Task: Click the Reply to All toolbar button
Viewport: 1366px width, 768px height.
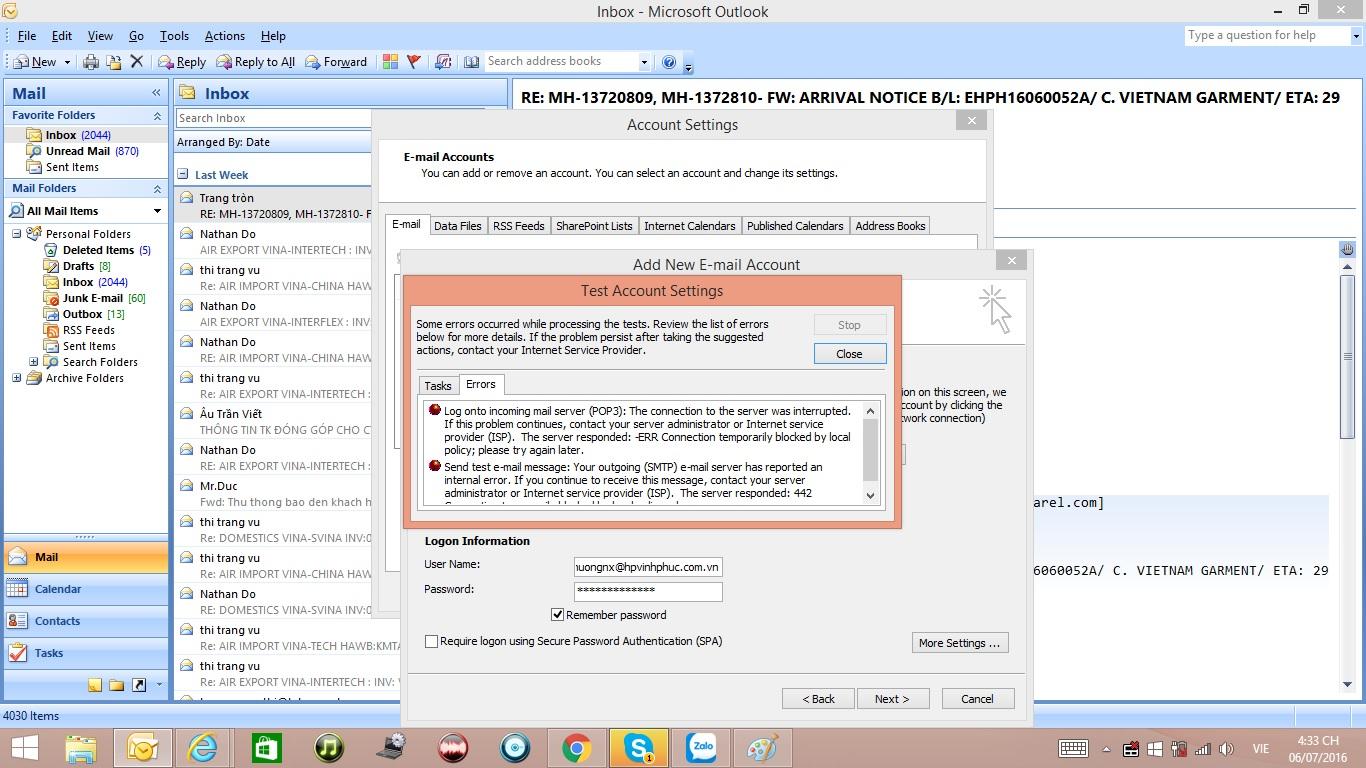Action: [256, 62]
